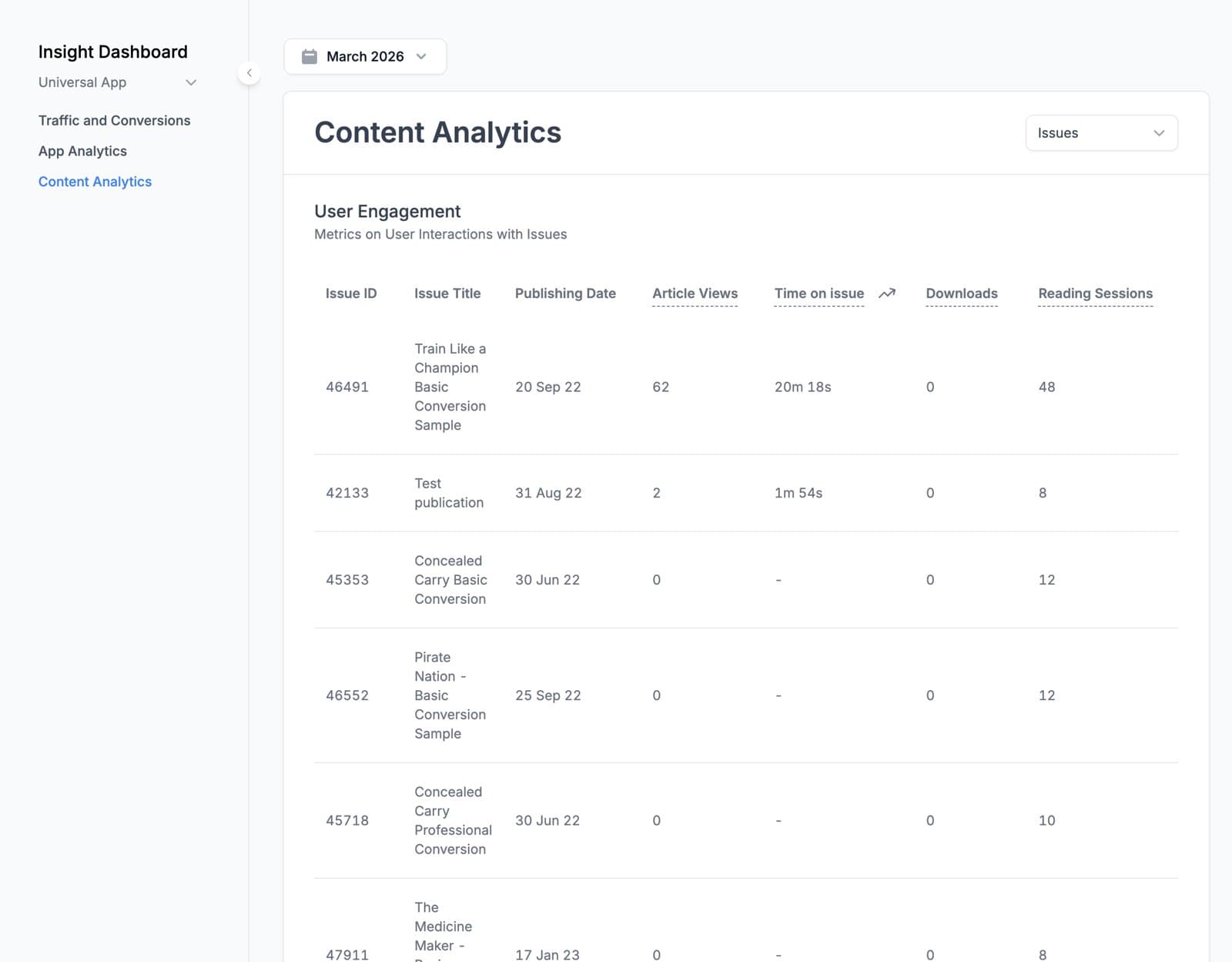The height and width of the screenshot is (962, 1232).
Task: Select issue row 46491
Action: [746, 387]
